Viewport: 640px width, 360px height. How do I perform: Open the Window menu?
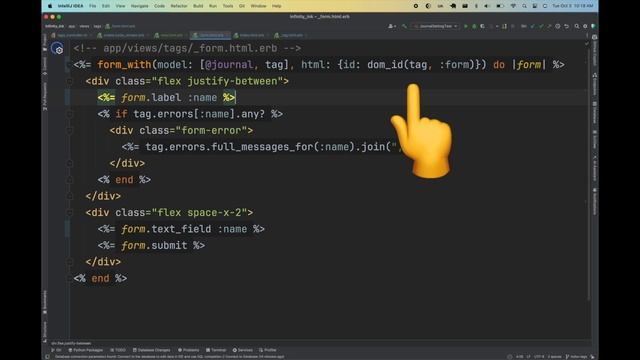[258, 6]
